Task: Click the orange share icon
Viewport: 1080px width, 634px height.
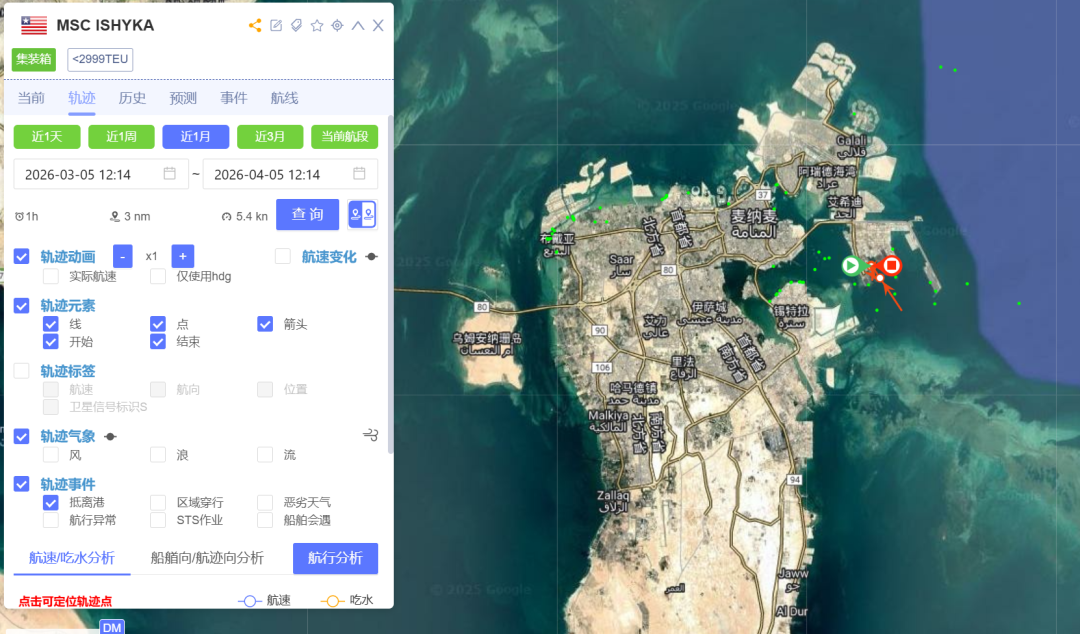Action: [x=255, y=26]
